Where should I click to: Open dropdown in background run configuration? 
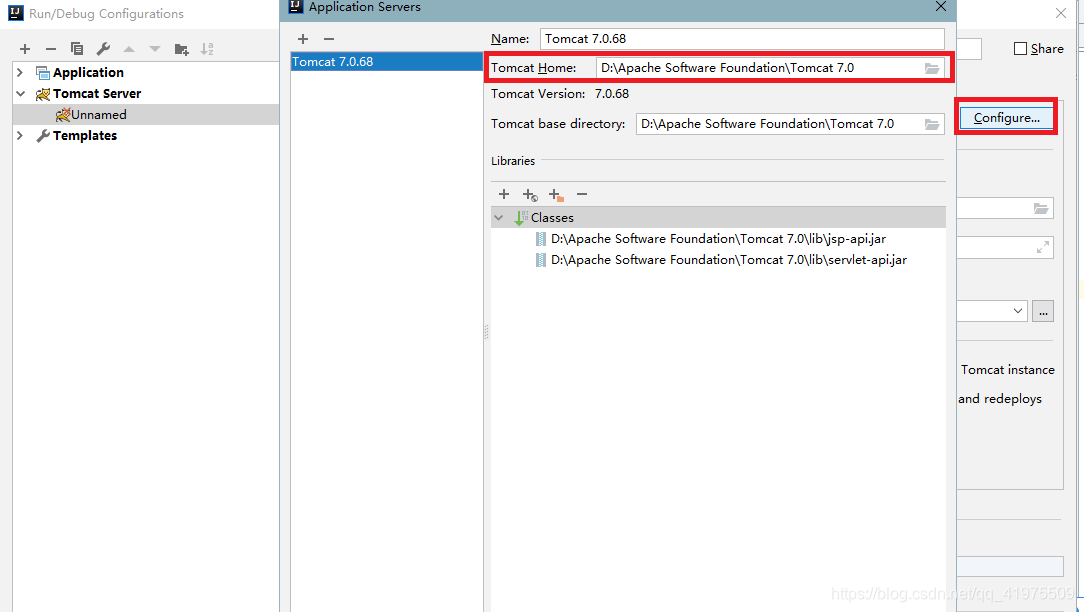pyautogui.click(x=1018, y=311)
